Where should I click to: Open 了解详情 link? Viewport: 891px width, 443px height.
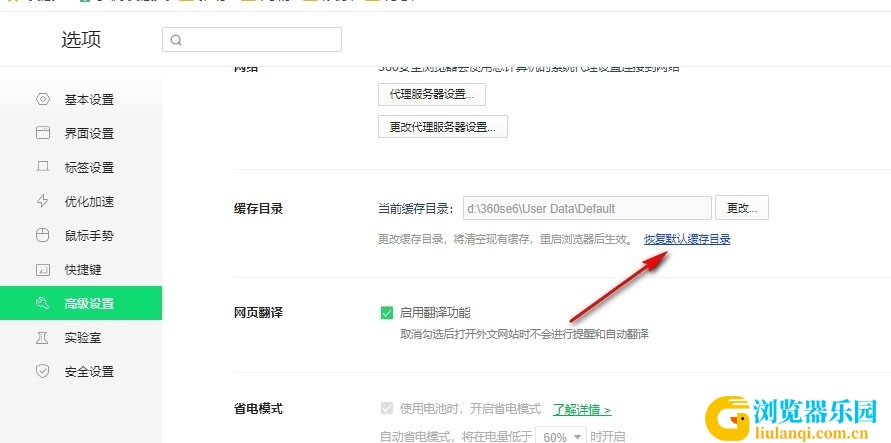(x=582, y=409)
